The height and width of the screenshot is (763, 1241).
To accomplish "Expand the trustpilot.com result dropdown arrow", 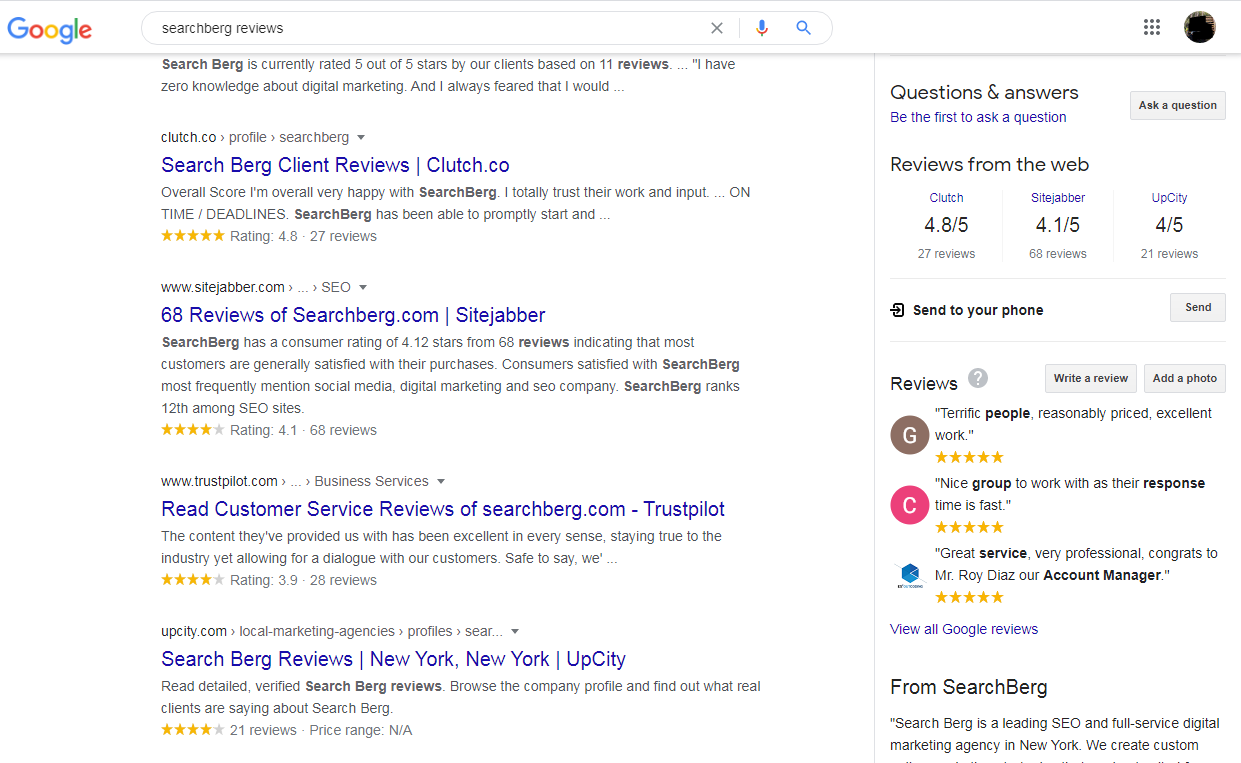I will pos(441,481).
